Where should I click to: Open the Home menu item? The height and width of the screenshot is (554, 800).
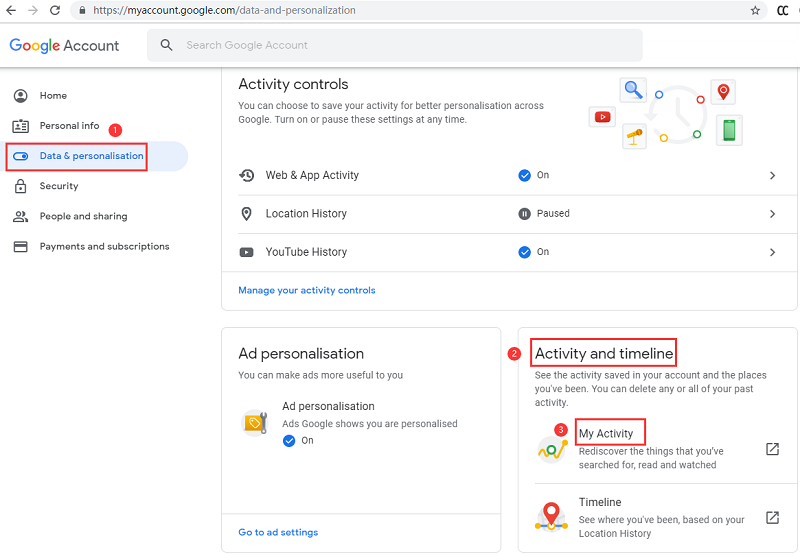(53, 96)
